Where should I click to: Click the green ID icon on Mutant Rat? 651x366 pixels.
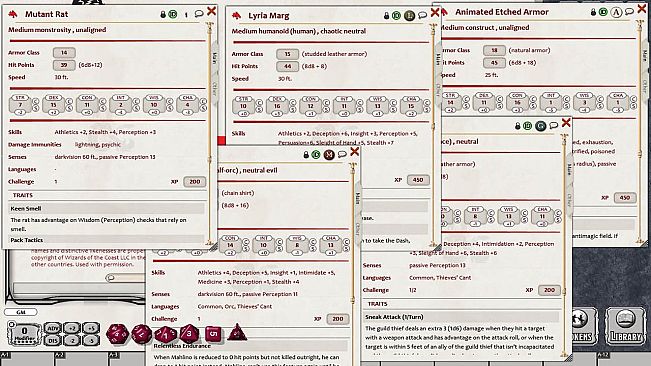(173, 15)
